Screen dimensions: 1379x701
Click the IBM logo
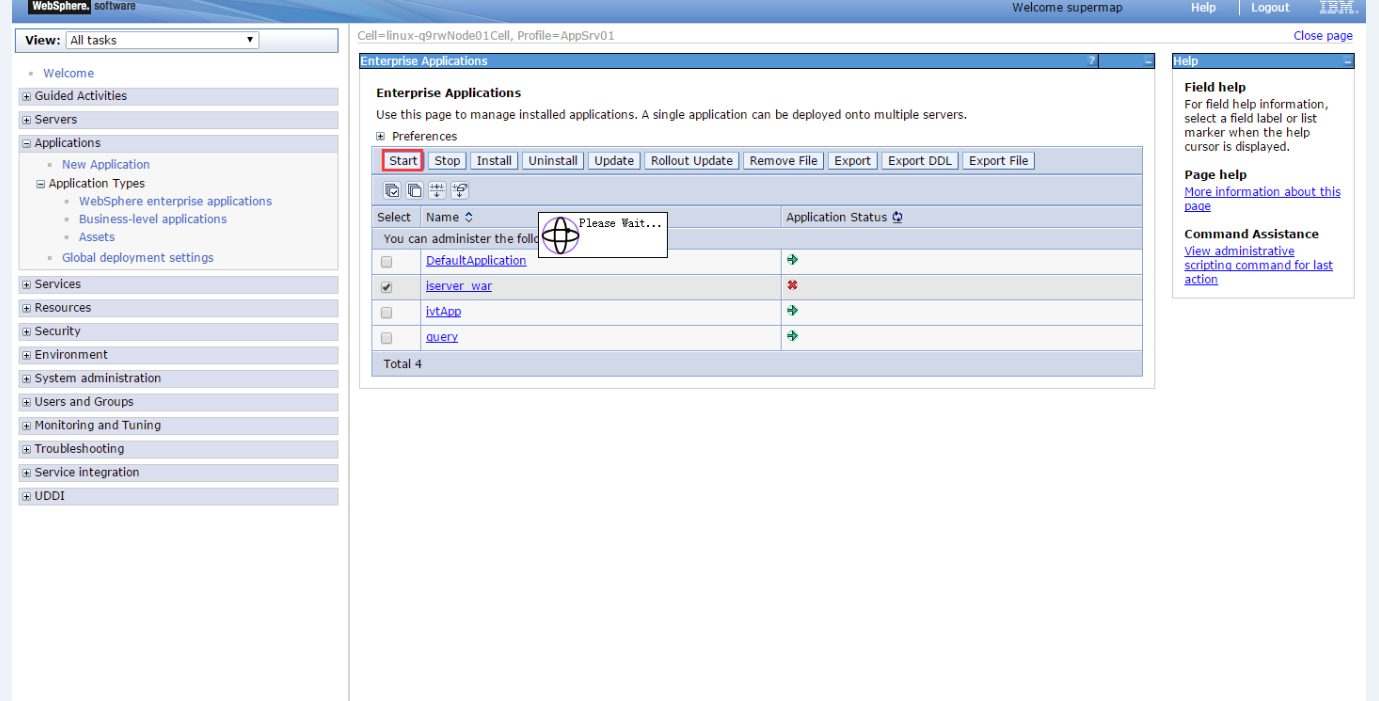[1338, 8]
